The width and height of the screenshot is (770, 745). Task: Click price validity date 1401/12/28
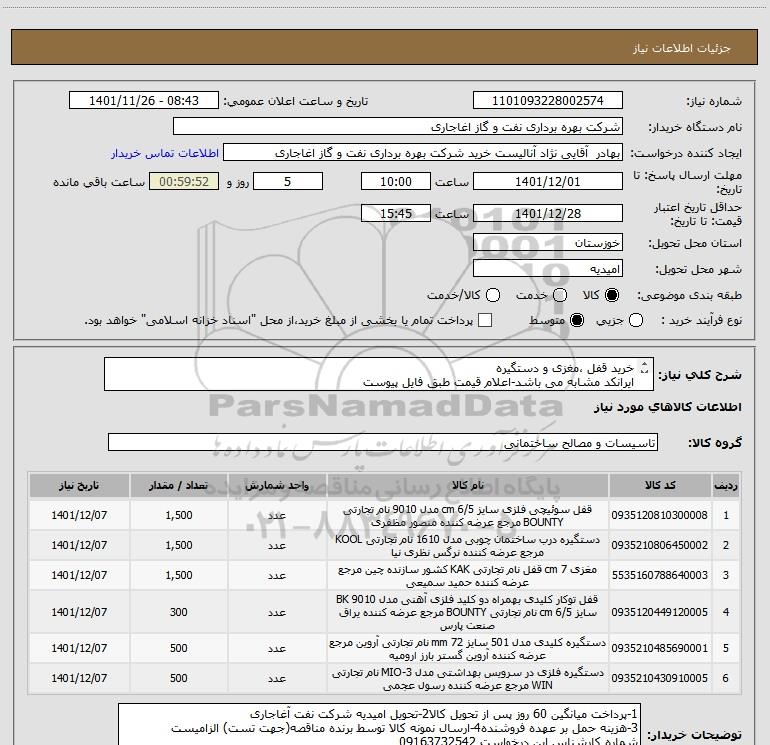click(x=548, y=213)
